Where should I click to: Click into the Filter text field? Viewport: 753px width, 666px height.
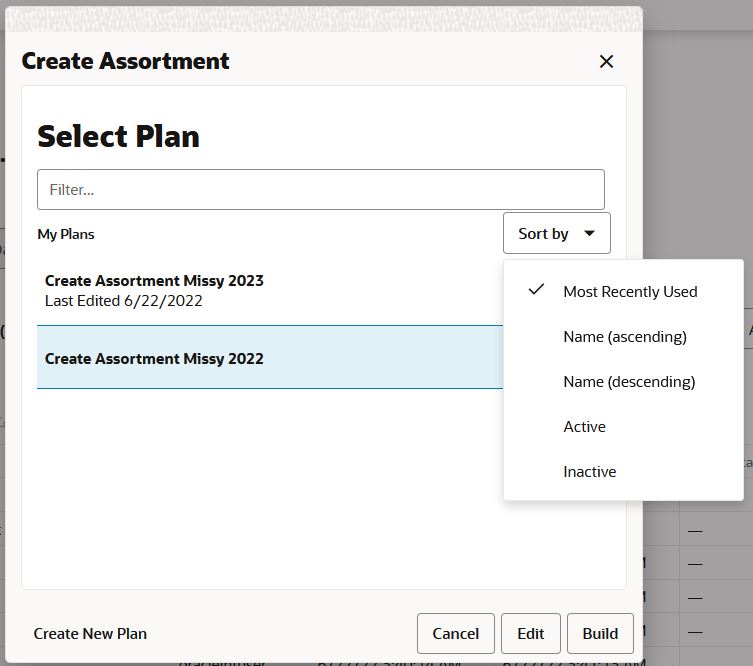320,190
